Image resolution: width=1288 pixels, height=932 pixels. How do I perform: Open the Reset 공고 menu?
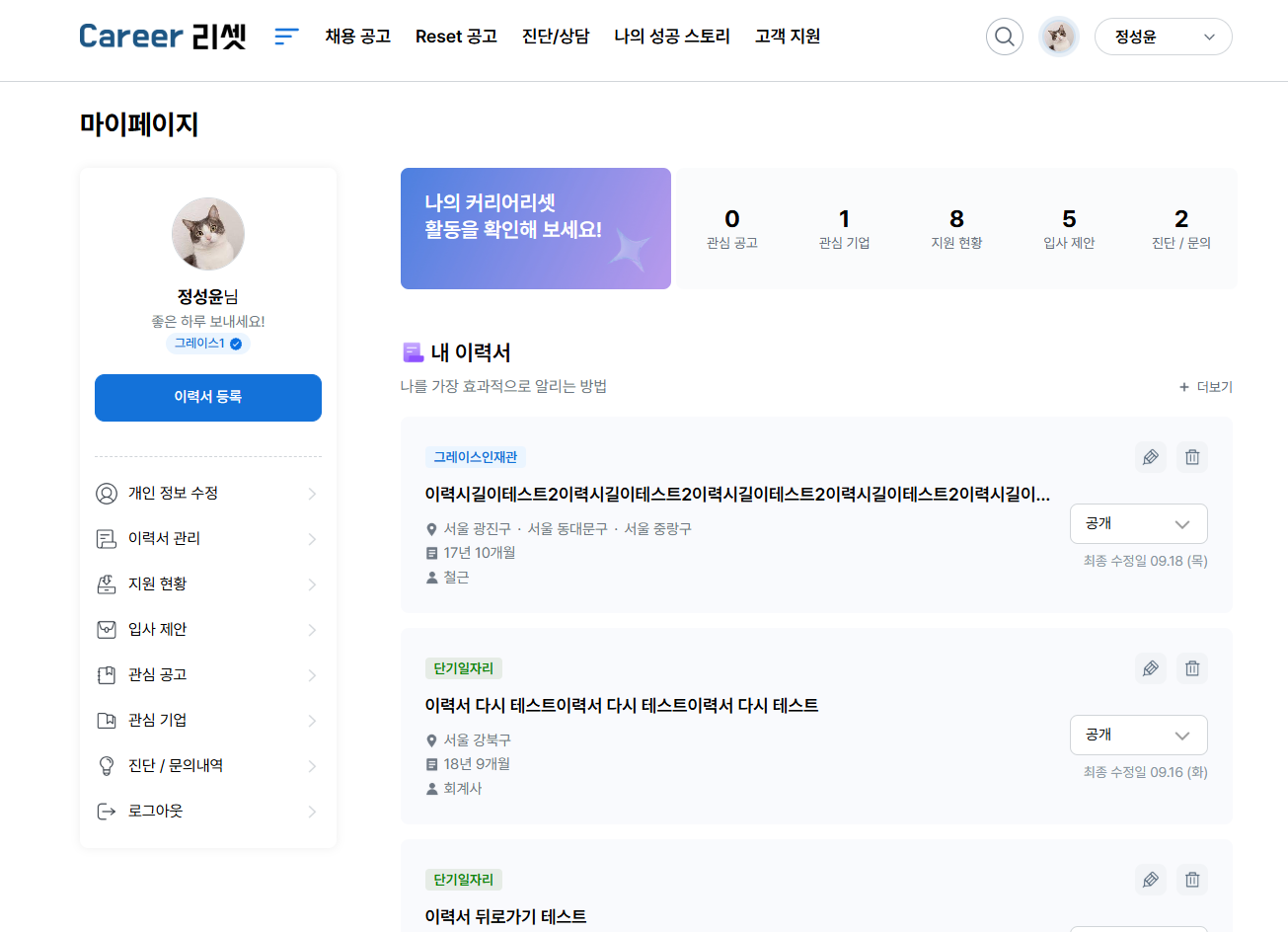(x=456, y=37)
